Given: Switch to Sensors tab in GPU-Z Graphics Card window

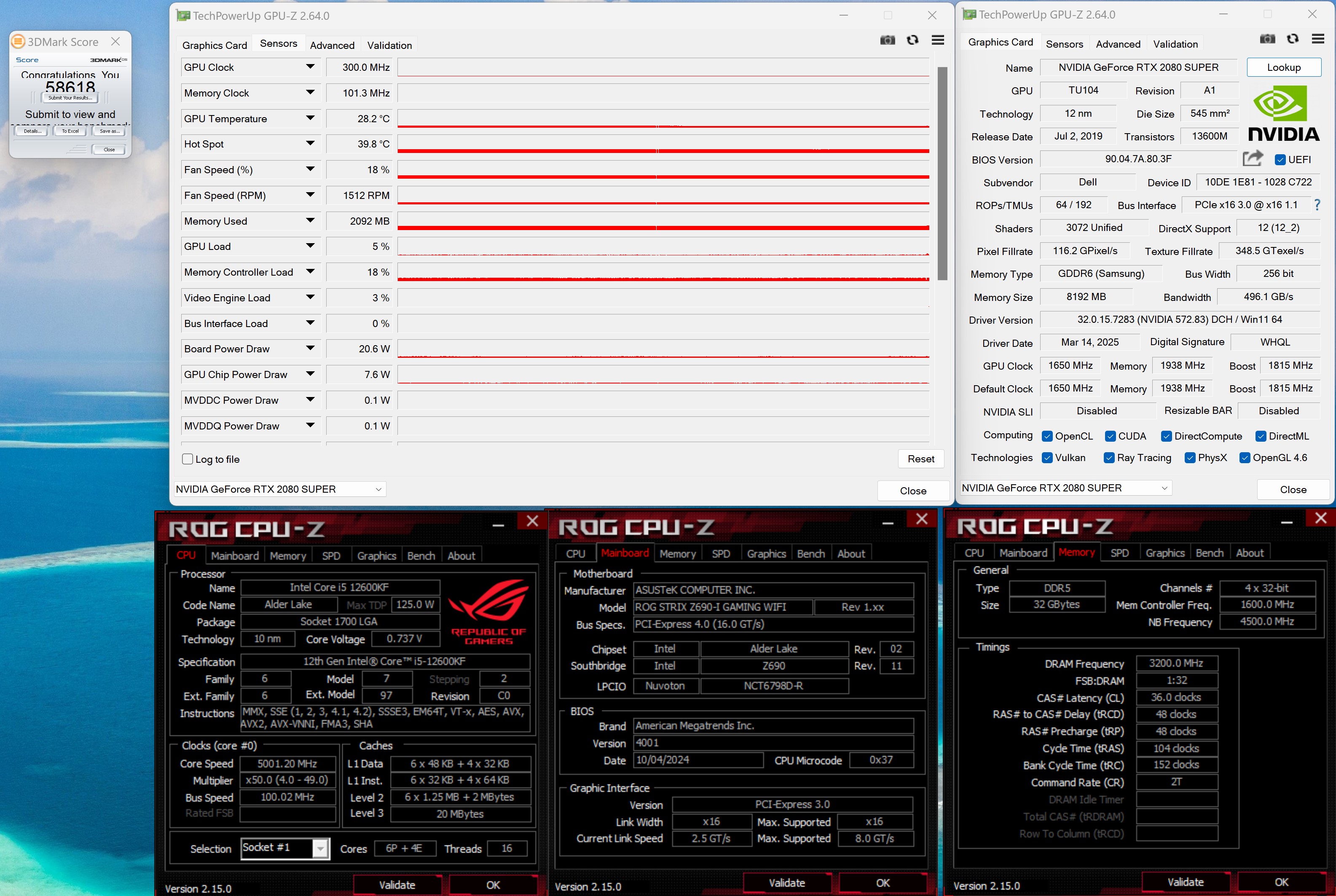Looking at the screenshot, I should point(1064,44).
